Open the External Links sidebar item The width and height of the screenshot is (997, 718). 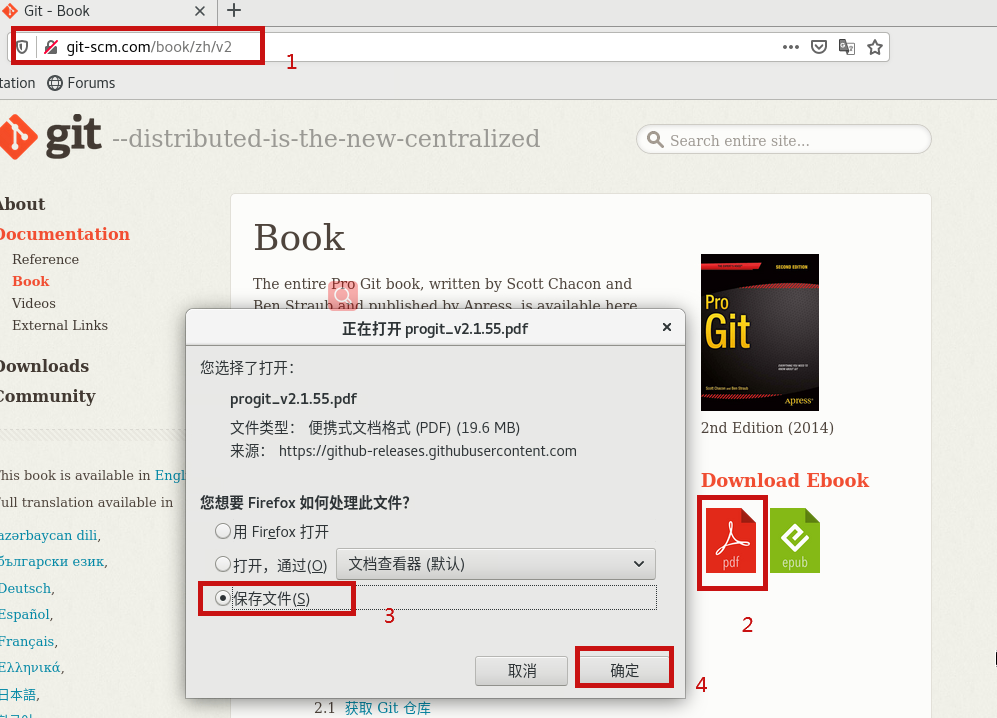(x=60, y=325)
